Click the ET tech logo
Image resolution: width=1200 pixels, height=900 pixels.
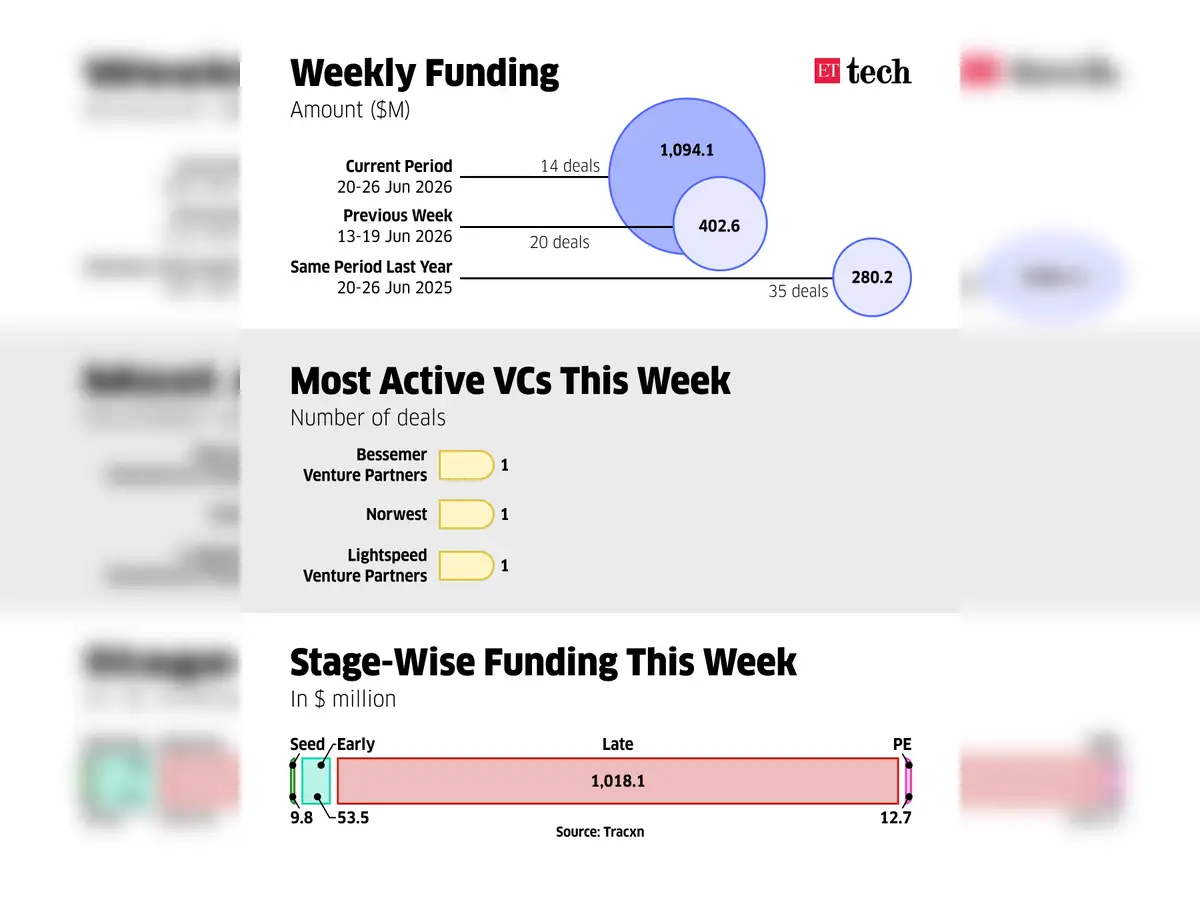pyautogui.click(x=862, y=70)
